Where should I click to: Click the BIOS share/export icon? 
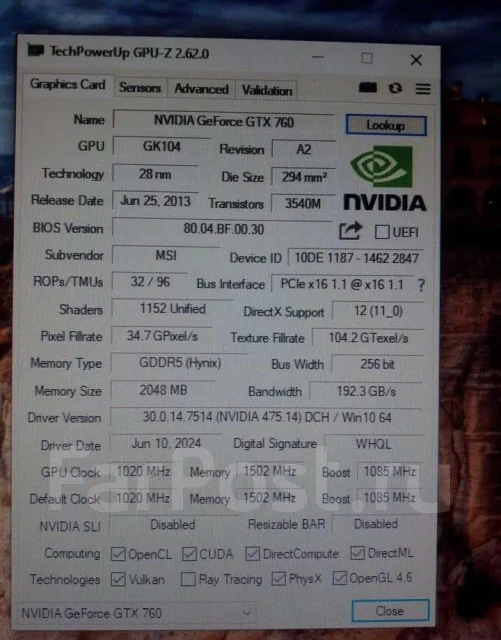coord(351,231)
